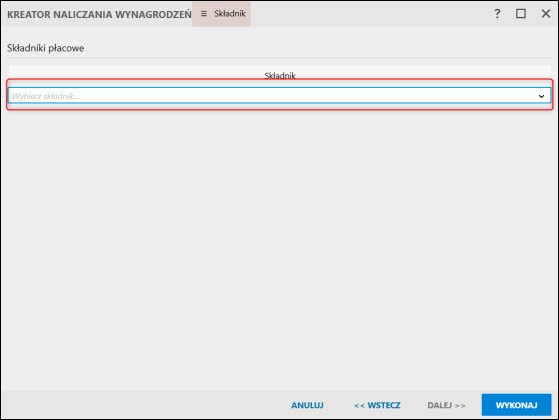Screen dimensions: 559x420
Task: Expand the Wybierz składnik dropdown arrow
Action: (541, 96)
